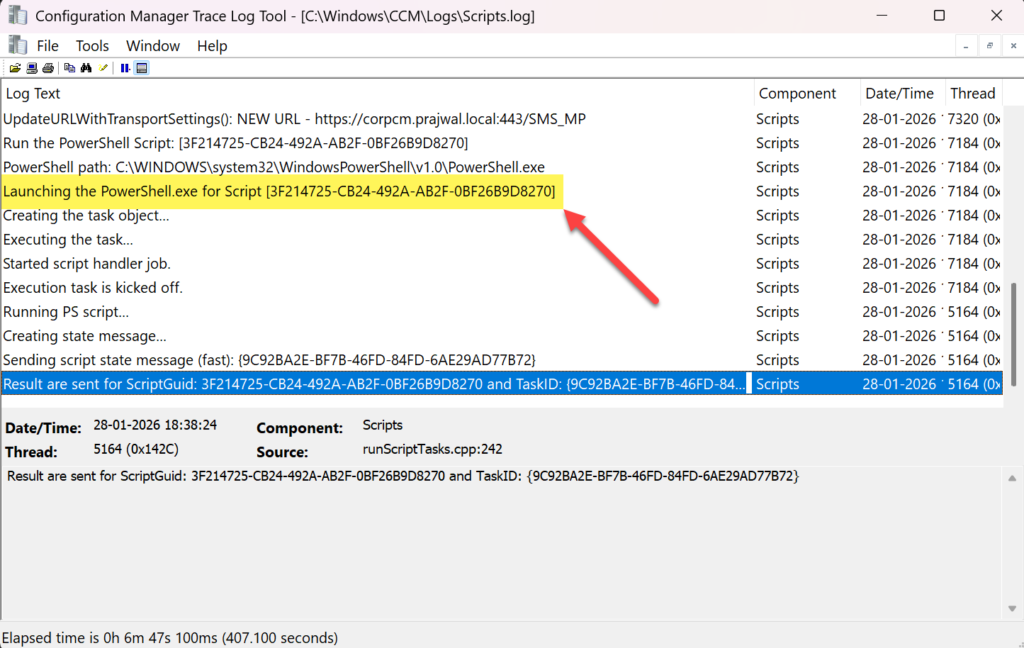Open the Help menu
The width and height of the screenshot is (1024, 648).
pyautogui.click(x=212, y=46)
